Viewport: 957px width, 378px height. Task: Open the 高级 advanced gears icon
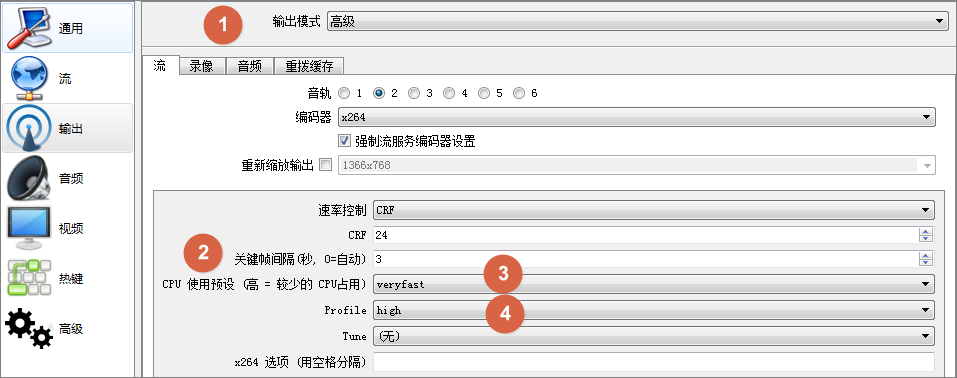[29, 329]
